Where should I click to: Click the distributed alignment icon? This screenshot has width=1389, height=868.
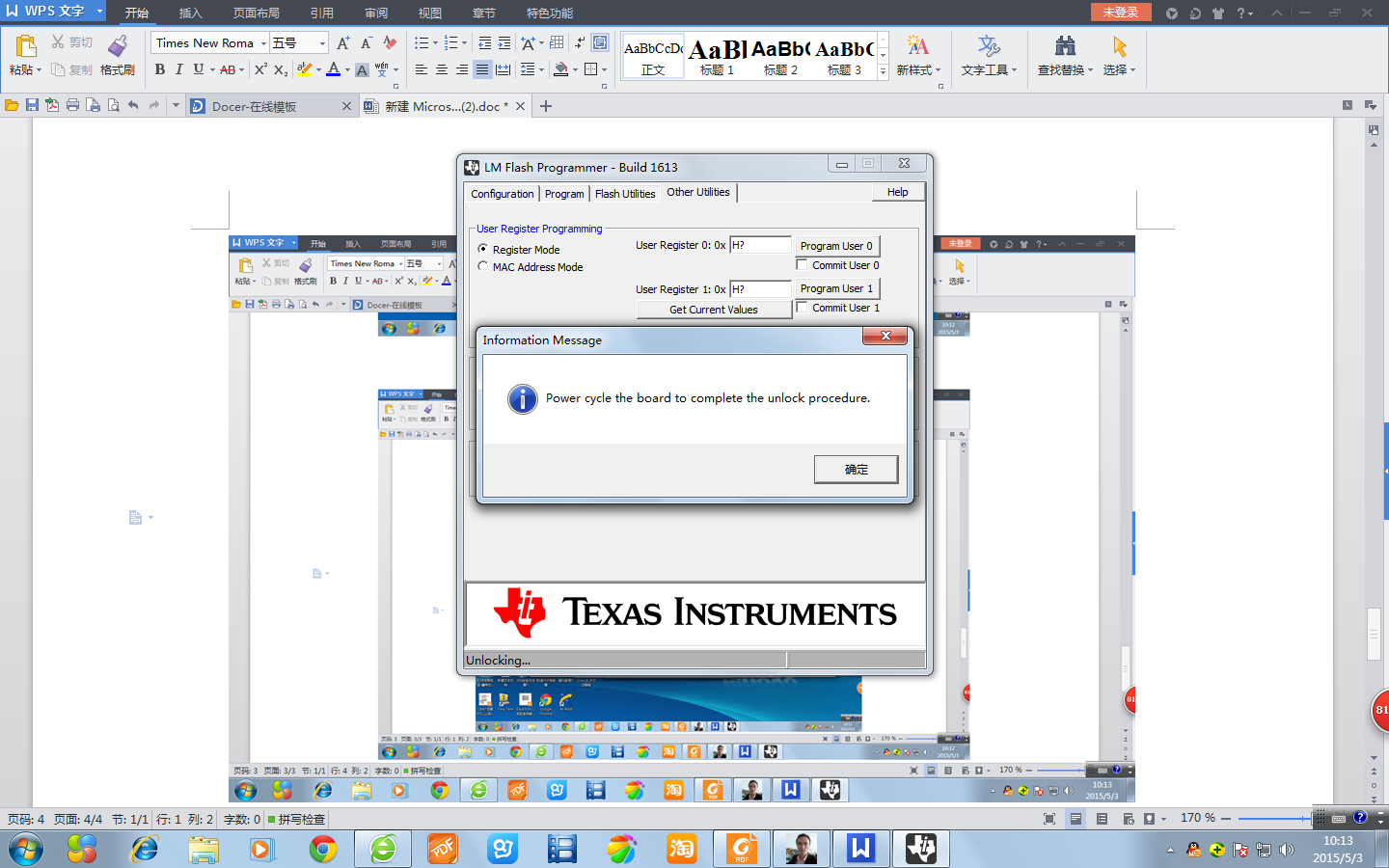(503, 69)
